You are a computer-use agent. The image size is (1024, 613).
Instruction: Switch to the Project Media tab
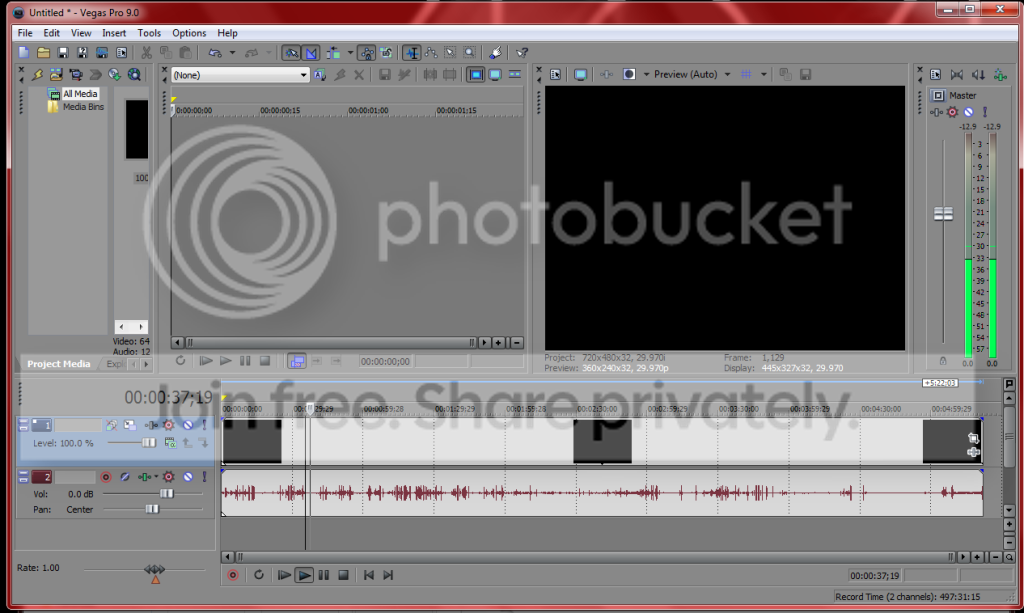(59, 364)
